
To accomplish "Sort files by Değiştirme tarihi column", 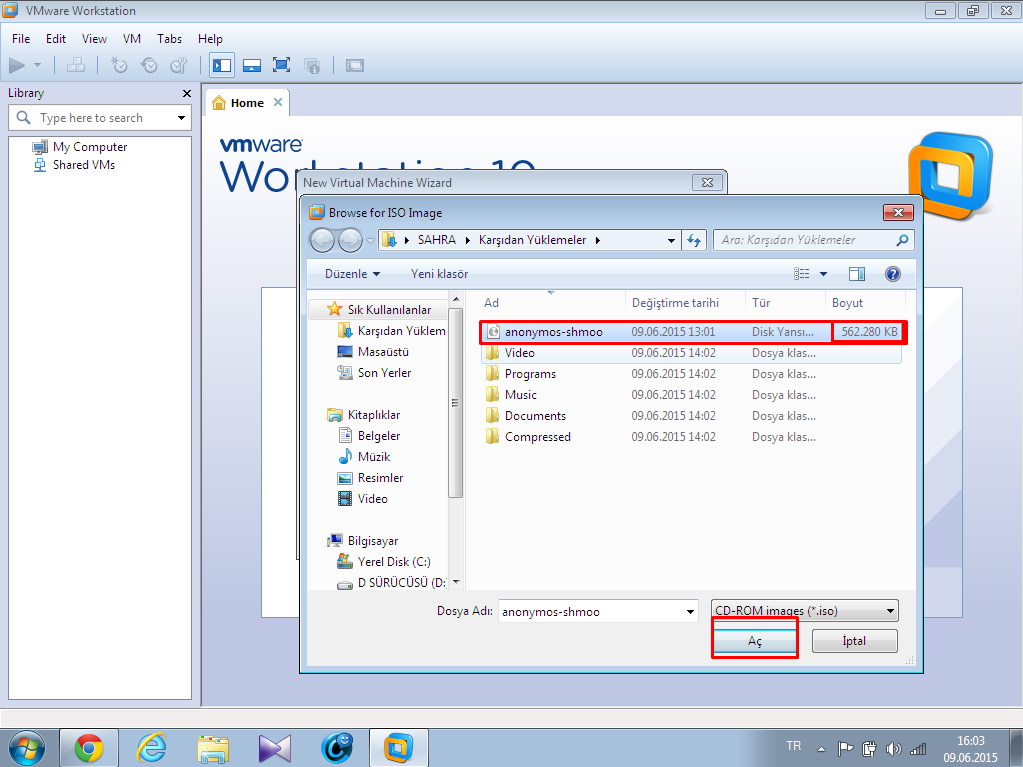I will pyautogui.click(x=685, y=303).
